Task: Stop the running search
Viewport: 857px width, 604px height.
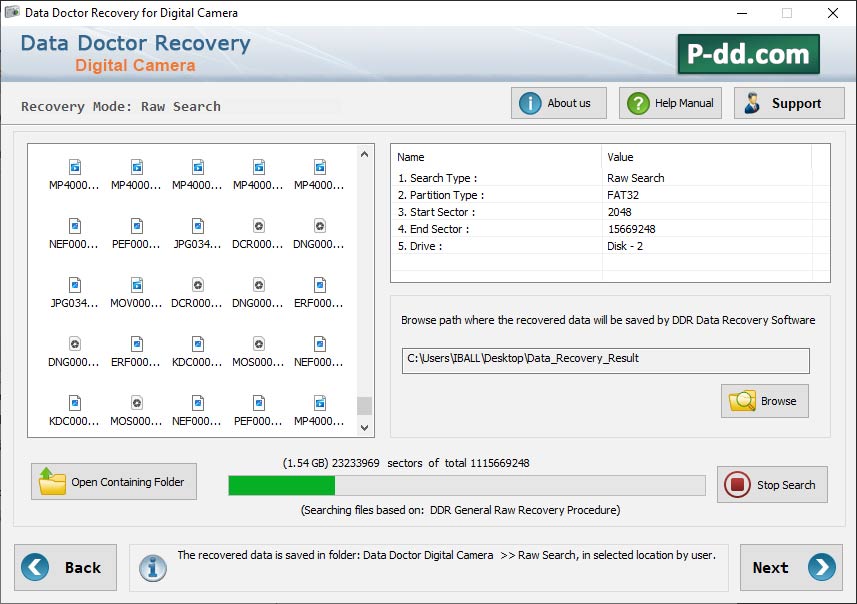Action: pyautogui.click(x=771, y=485)
